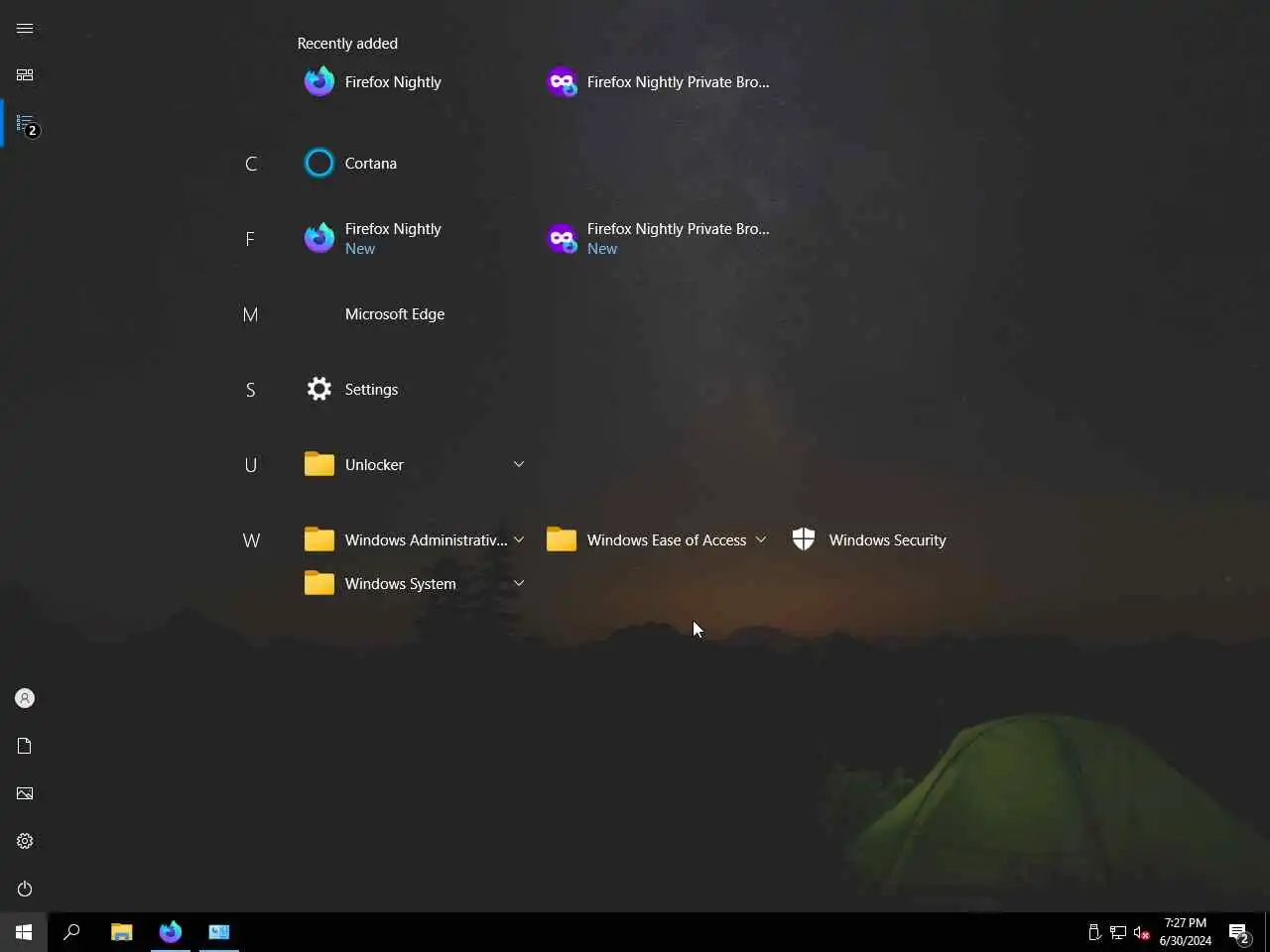Open the clock showing 7:27 PM
Screen dimensions: 1270x952
(x=1186, y=932)
